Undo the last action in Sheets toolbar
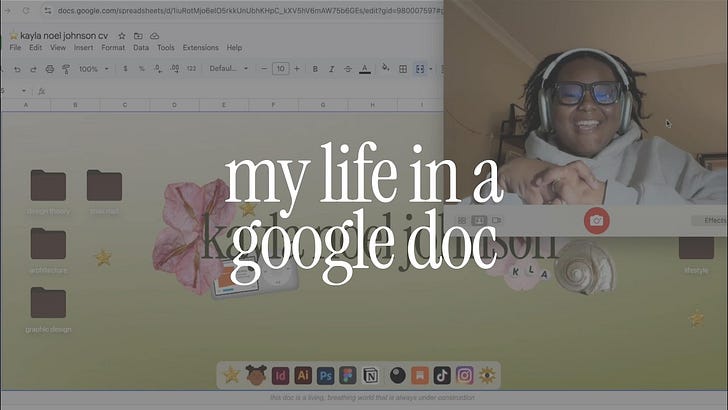The width and height of the screenshot is (728, 410). point(17,69)
